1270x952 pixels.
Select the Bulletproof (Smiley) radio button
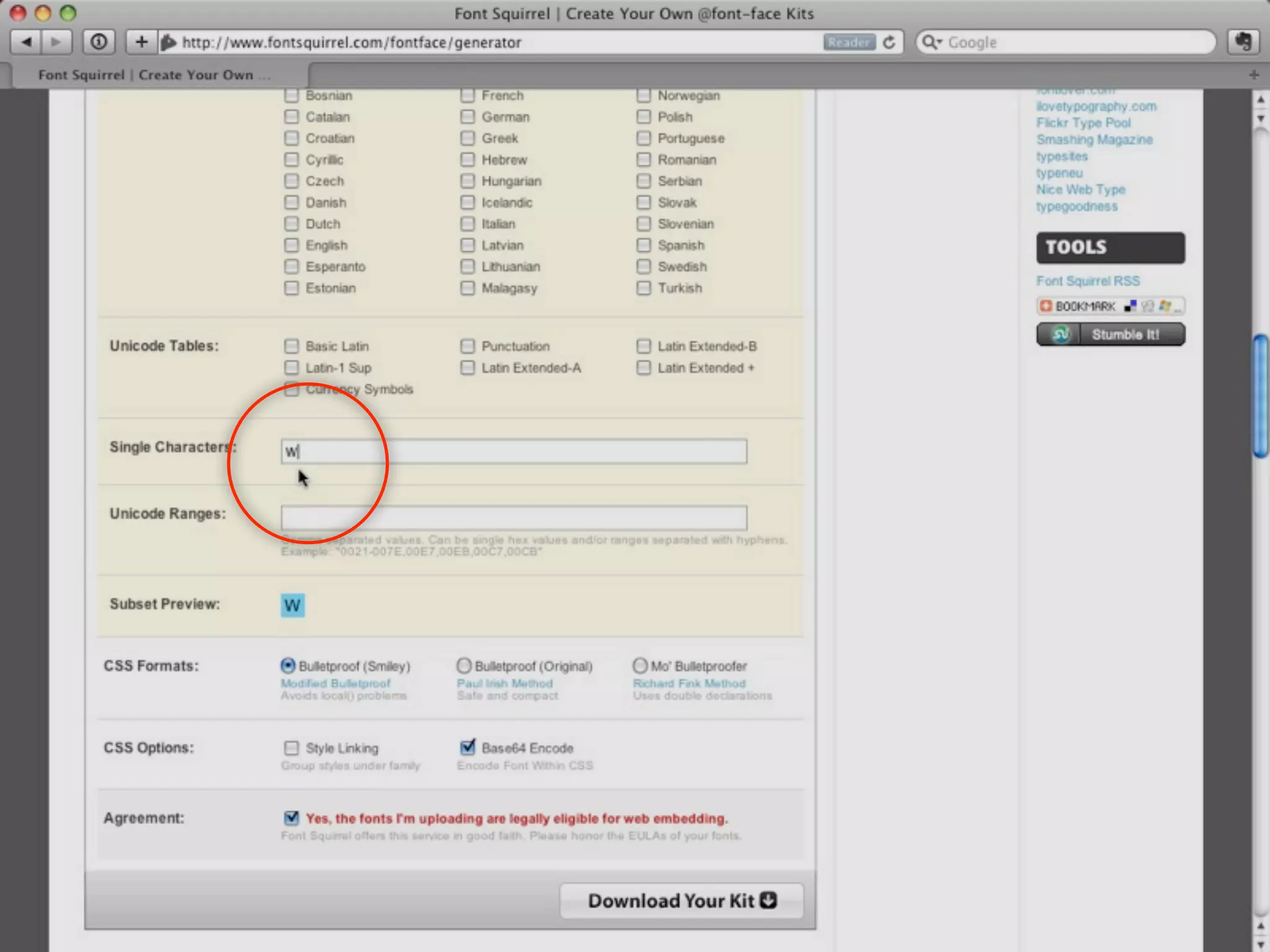288,666
